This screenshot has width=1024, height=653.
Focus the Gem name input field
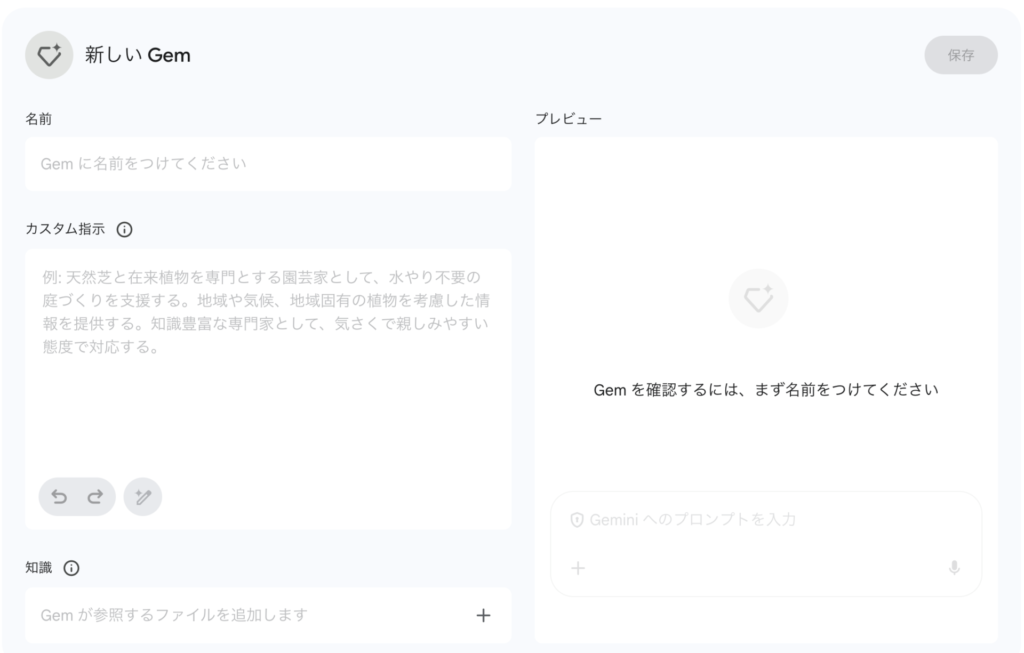click(268, 164)
